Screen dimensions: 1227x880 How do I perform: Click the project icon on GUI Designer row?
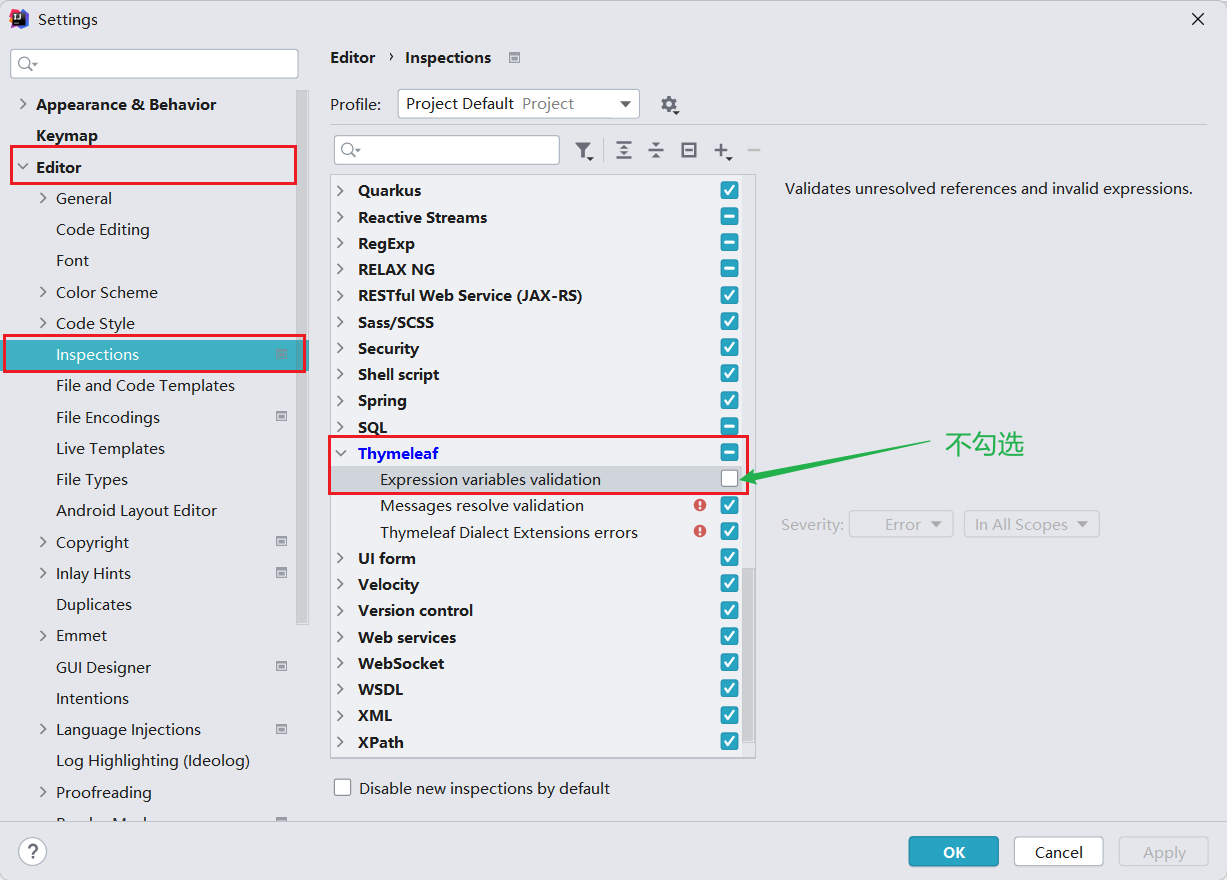282,667
